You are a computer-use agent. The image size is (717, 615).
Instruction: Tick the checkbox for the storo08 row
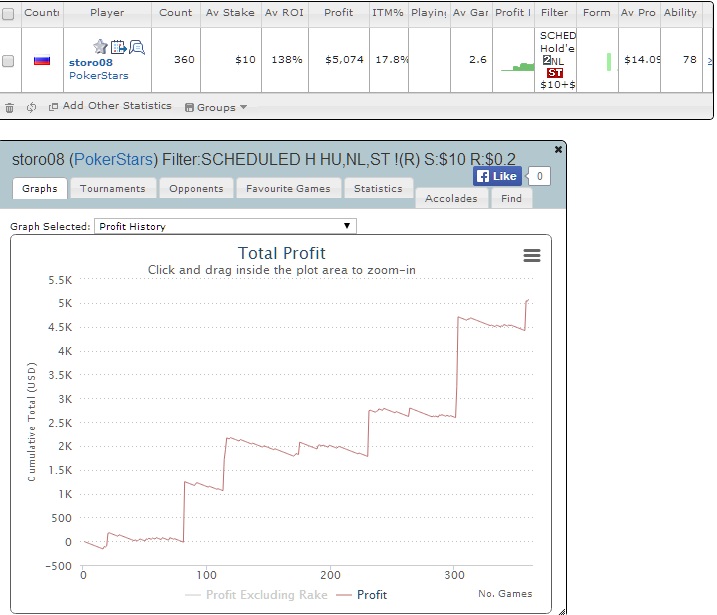click(x=8, y=61)
